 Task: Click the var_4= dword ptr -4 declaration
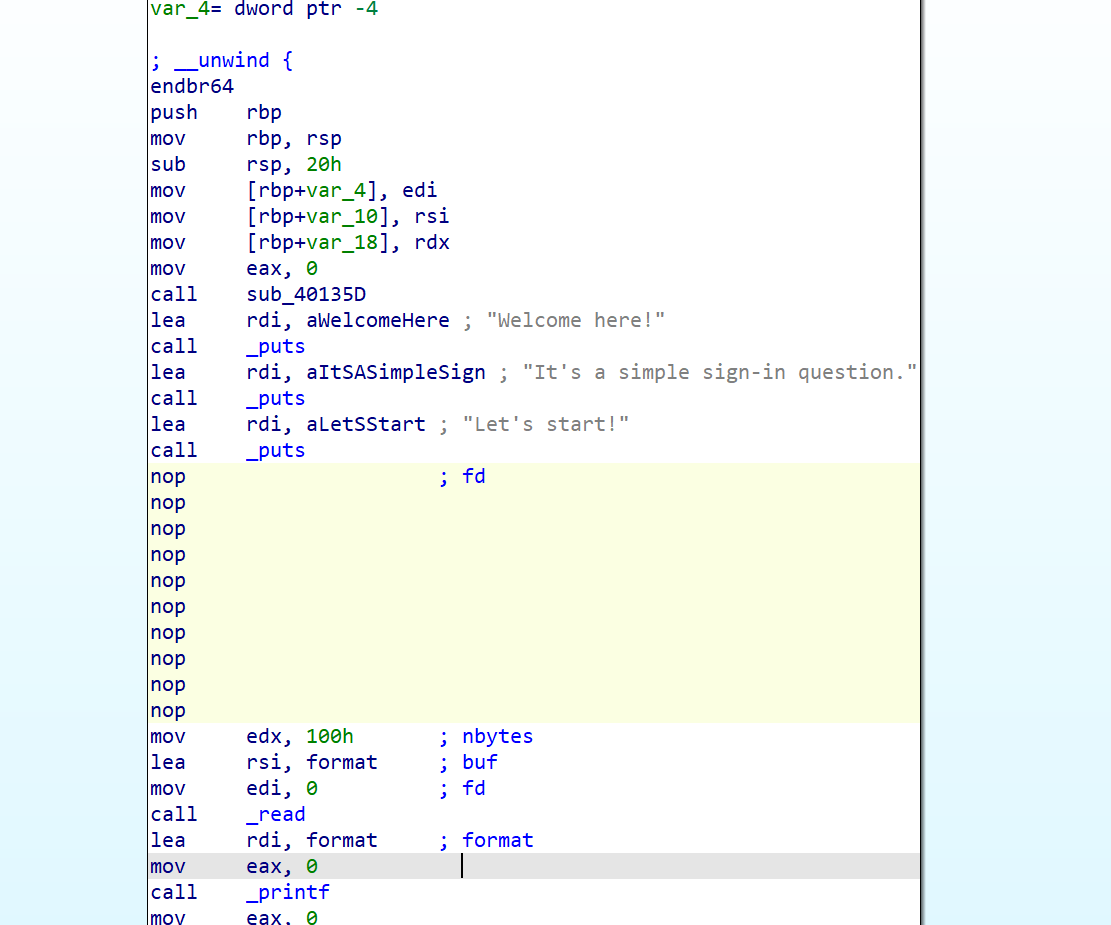click(x=264, y=9)
